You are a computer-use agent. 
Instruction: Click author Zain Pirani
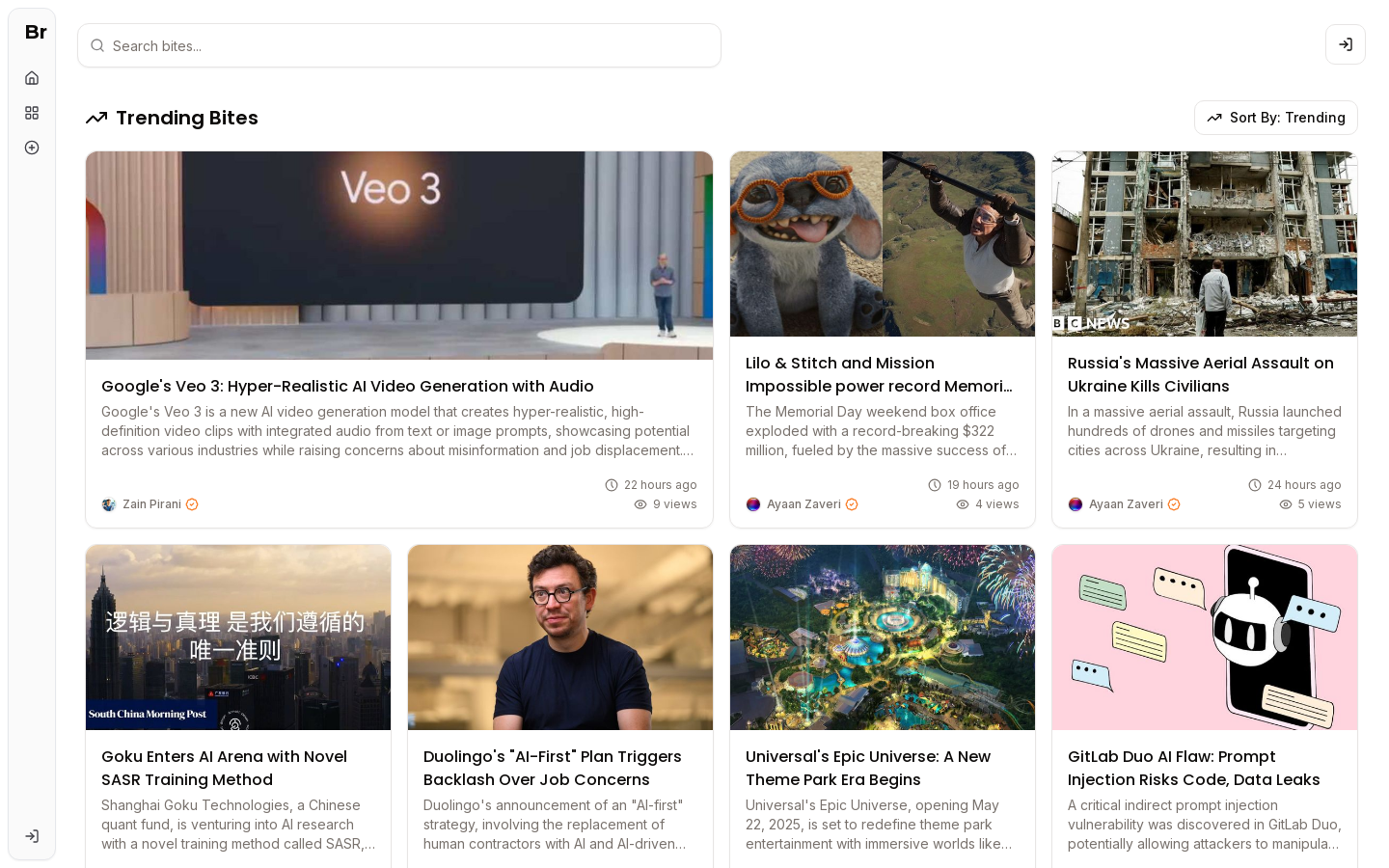151,504
